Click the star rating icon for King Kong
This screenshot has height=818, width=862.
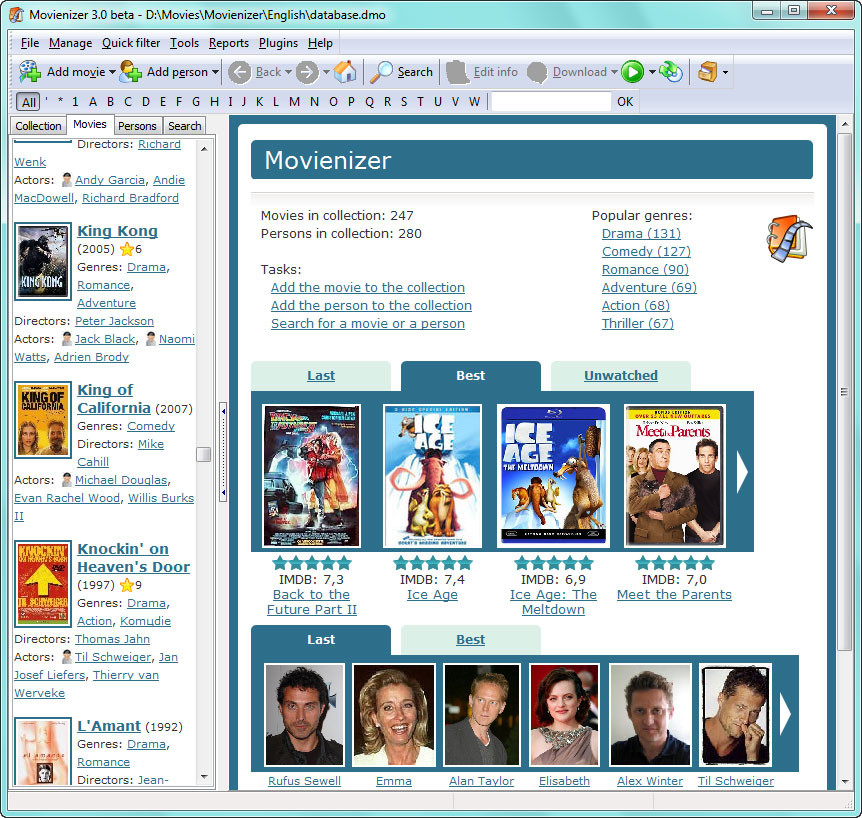pos(127,249)
